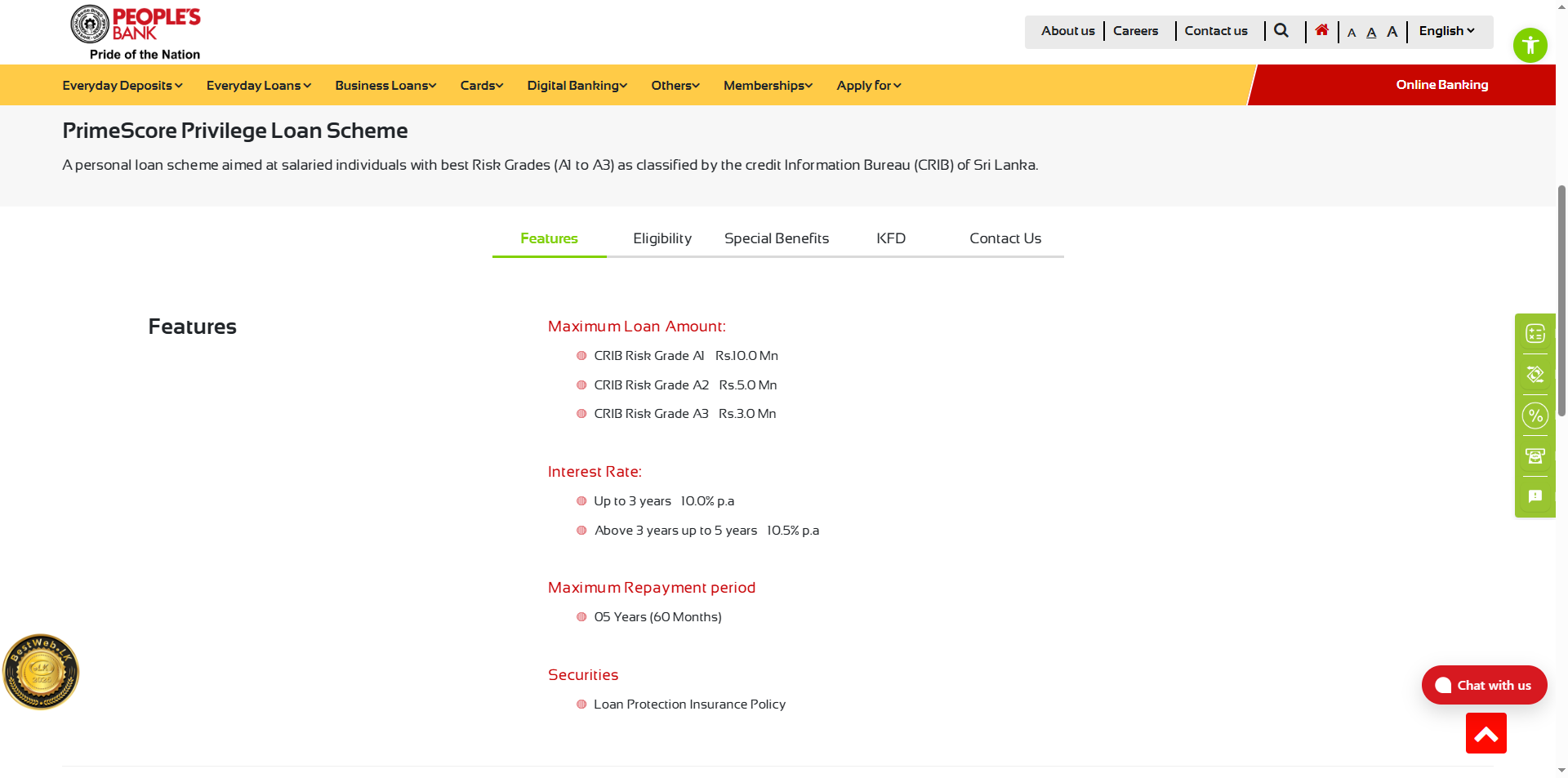The width and height of the screenshot is (1568, 778).
Task: Switch to the Contact Us tab
Action: click(1005, 238)
